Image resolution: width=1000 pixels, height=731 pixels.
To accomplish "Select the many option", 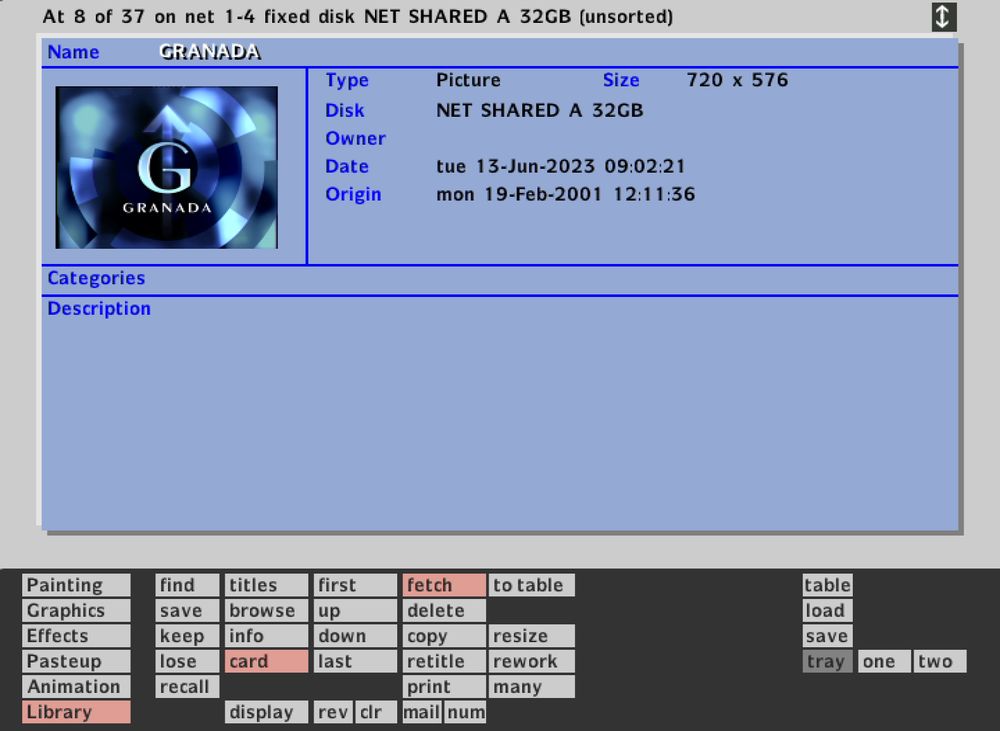I will [x=532, y=687].
